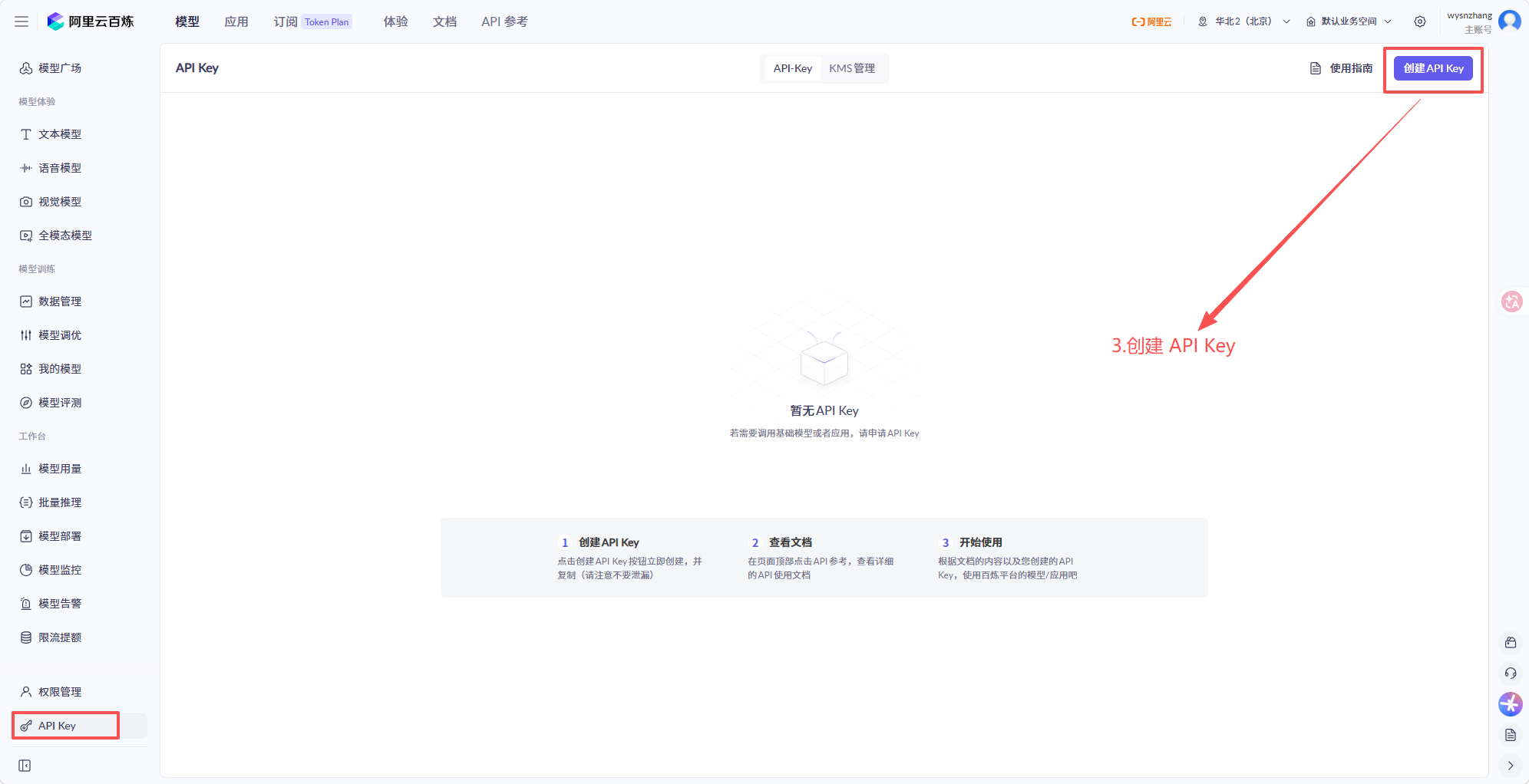This screenshot has width=1529, height=784.
Task: Click the 阿里云百炼 logo
Action: point(90,21)
